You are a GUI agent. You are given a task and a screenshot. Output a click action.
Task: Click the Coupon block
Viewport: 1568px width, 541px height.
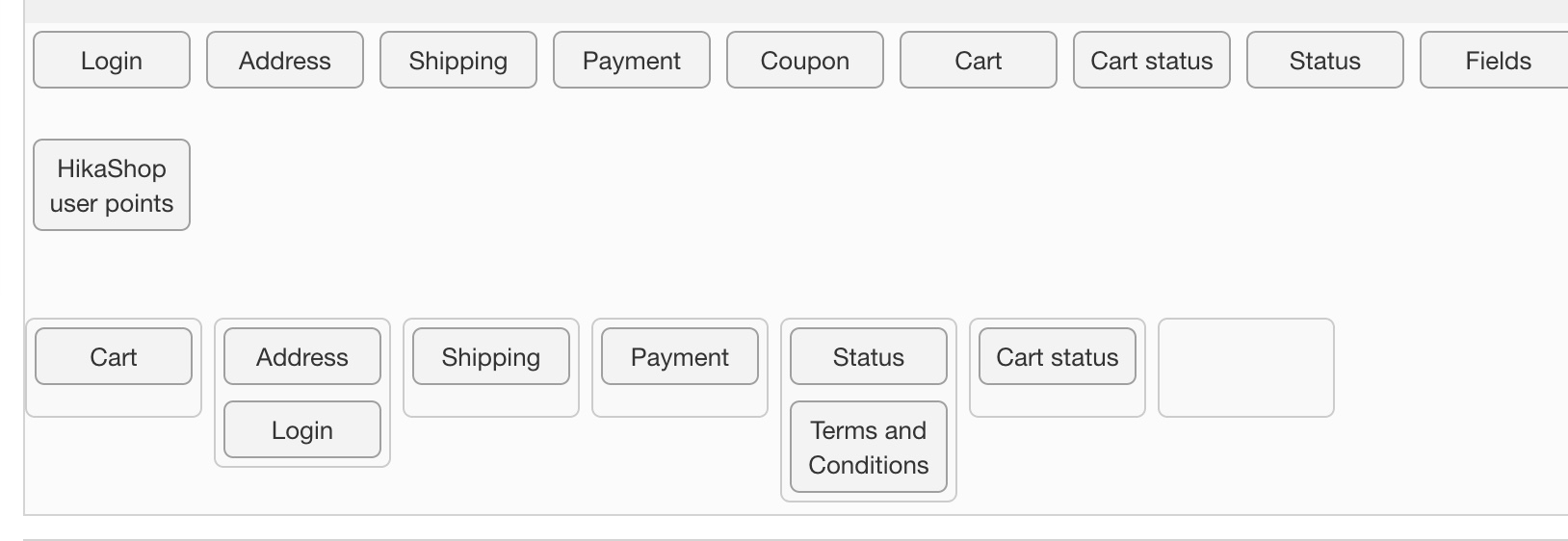(x=805, y=61)
